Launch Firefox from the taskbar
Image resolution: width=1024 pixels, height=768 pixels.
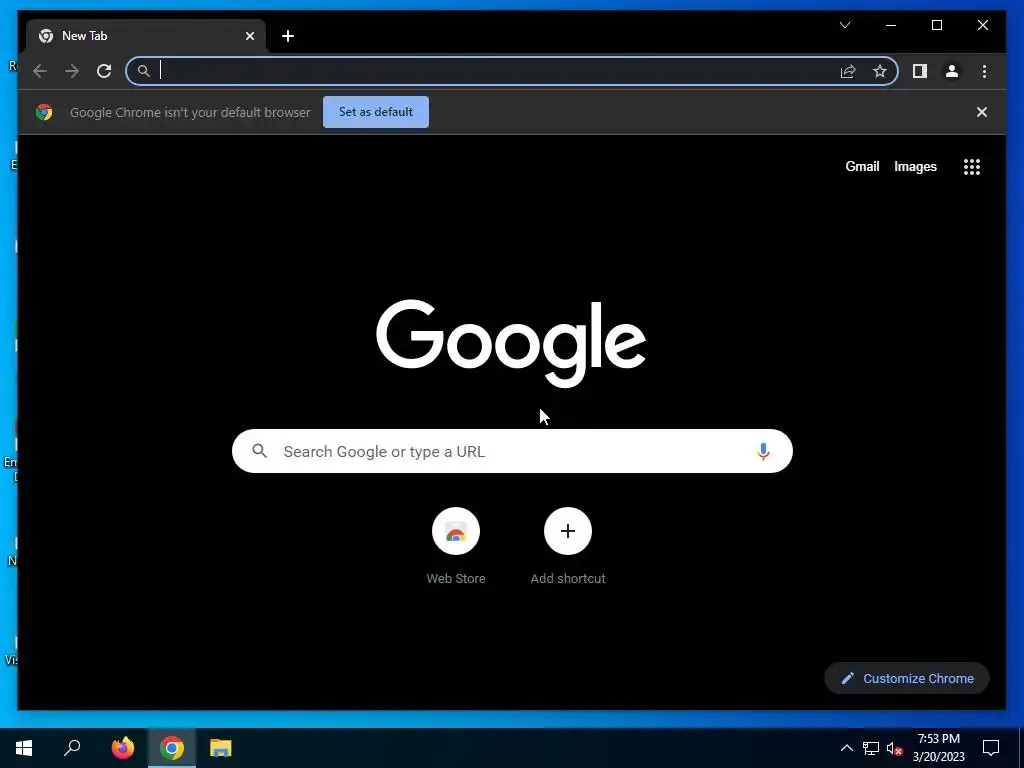(x=122, y=748)
